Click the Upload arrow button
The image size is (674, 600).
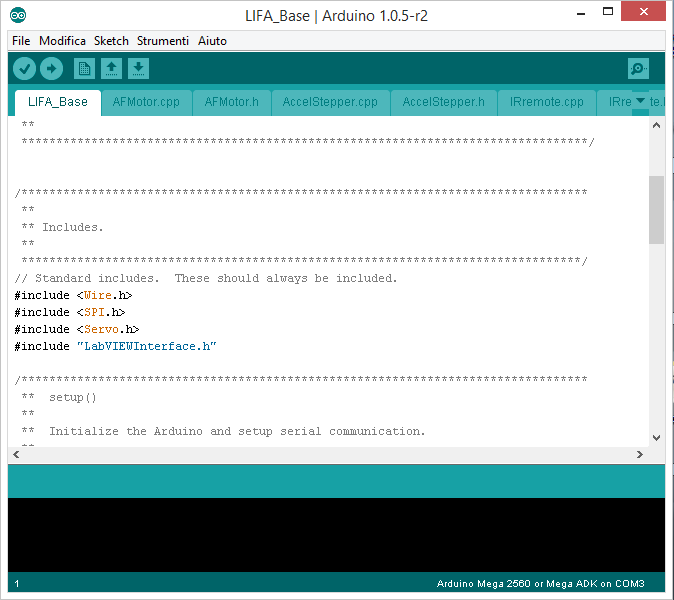[52, 69]
